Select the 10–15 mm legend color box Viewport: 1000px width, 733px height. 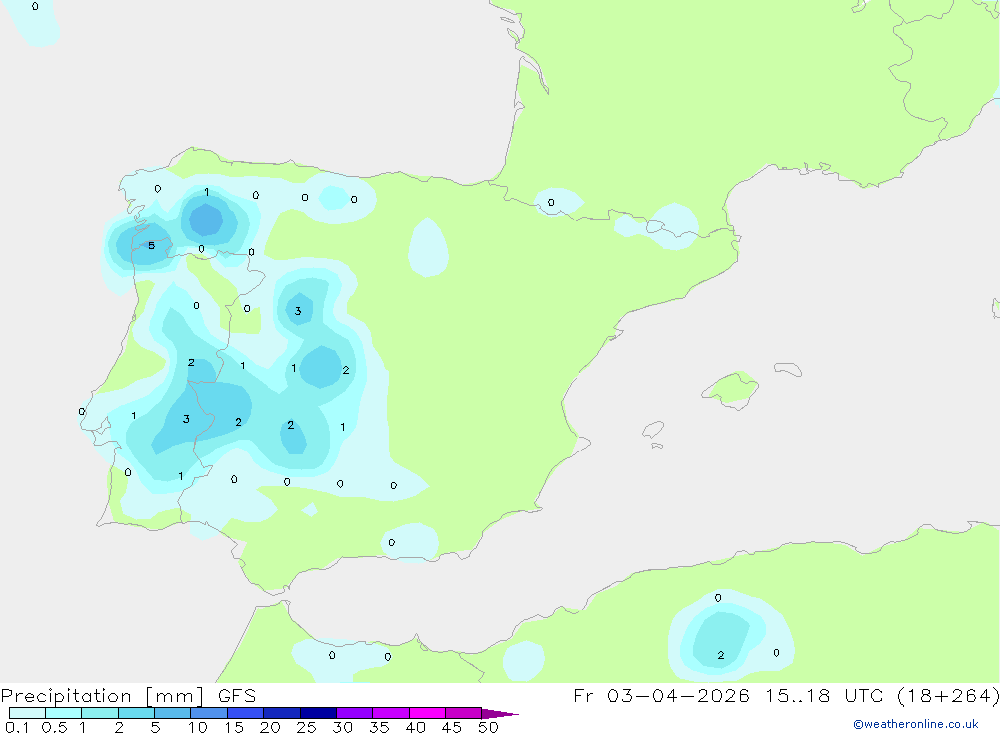(209, 713)
